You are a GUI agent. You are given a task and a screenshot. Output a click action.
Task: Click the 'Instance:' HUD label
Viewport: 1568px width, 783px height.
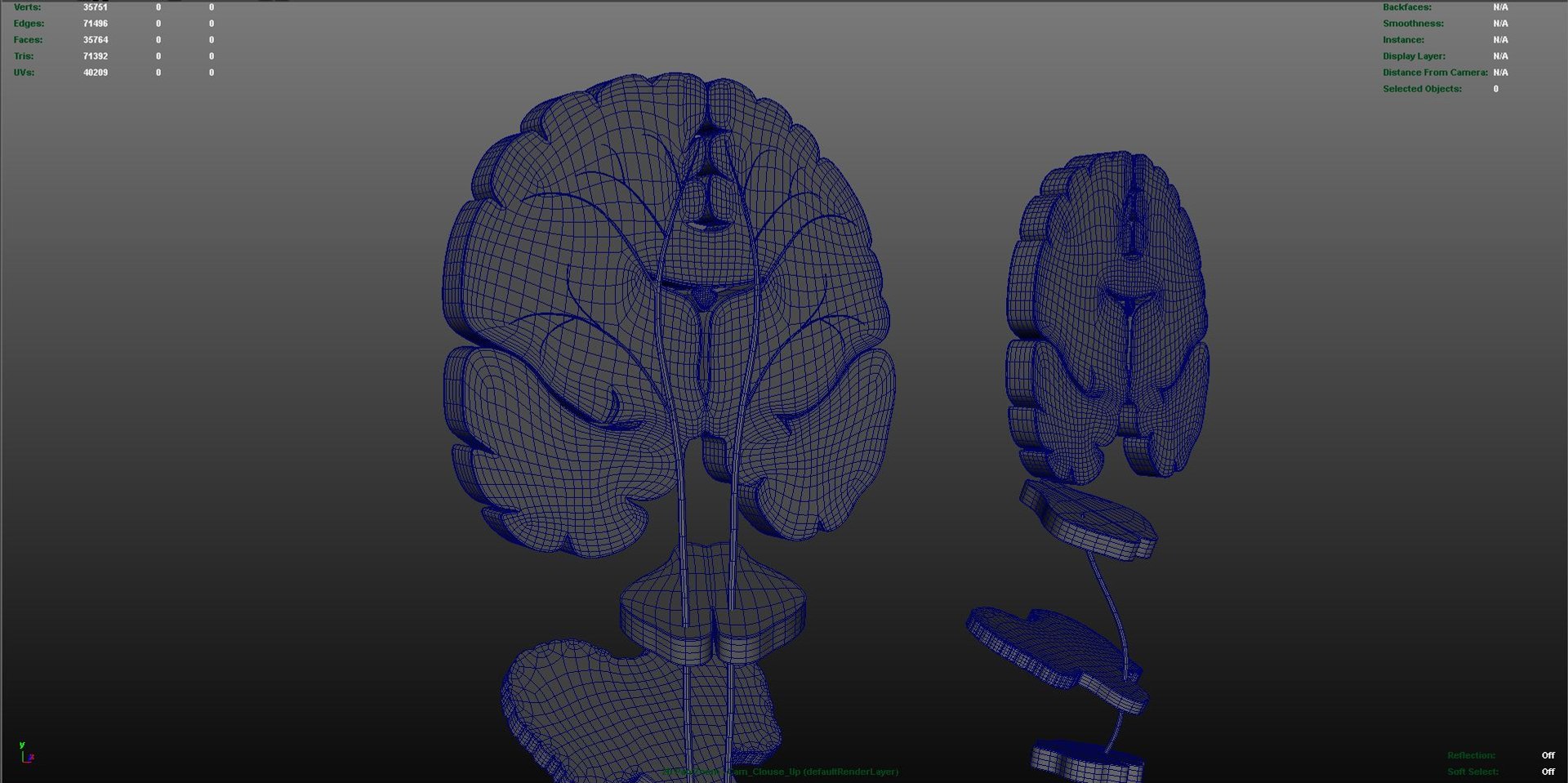click(x=1403, y=40)
